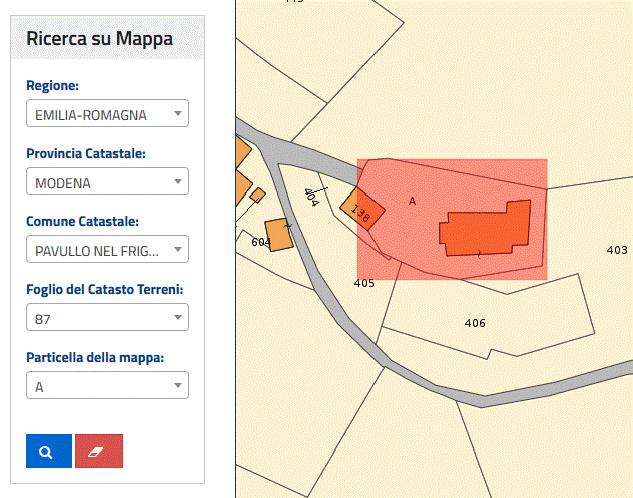Expand the Foglio del Catasto Terreni dropdown

[106, 318]
